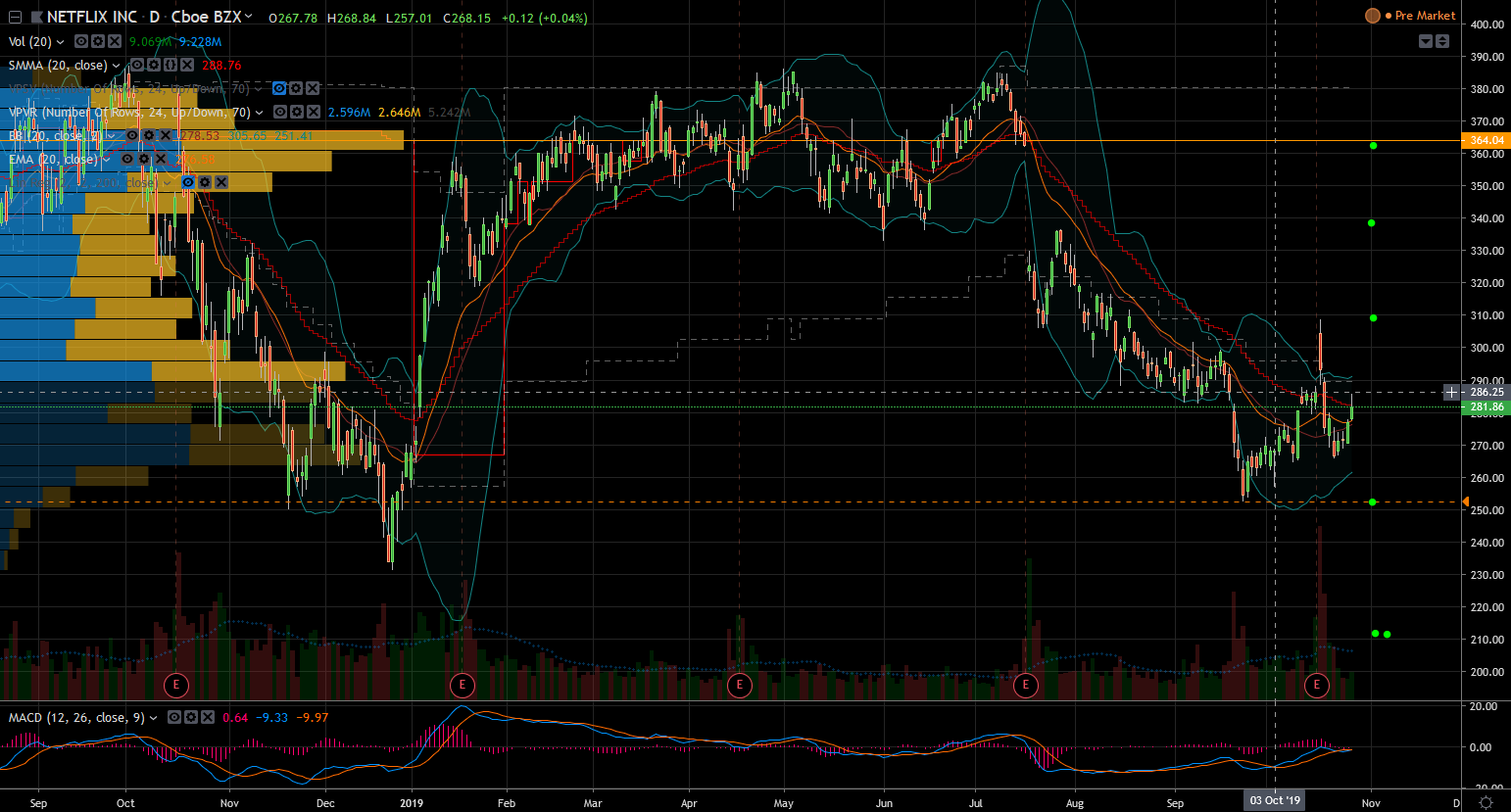Screen dimensions: 1511x812
Task: Remove the BB (20, close) indicator
Action: tap(165, 135)
